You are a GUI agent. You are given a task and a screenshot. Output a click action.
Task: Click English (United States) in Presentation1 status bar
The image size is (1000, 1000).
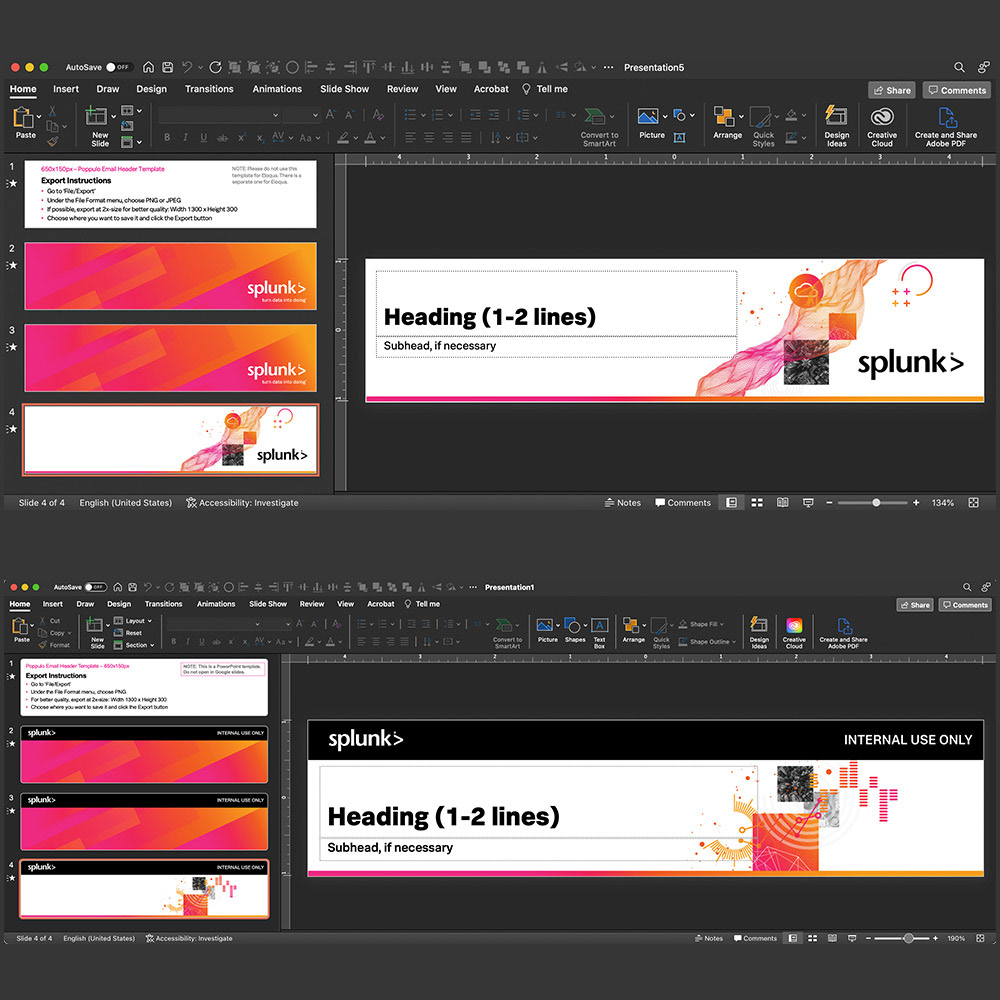tap(99, 938)
